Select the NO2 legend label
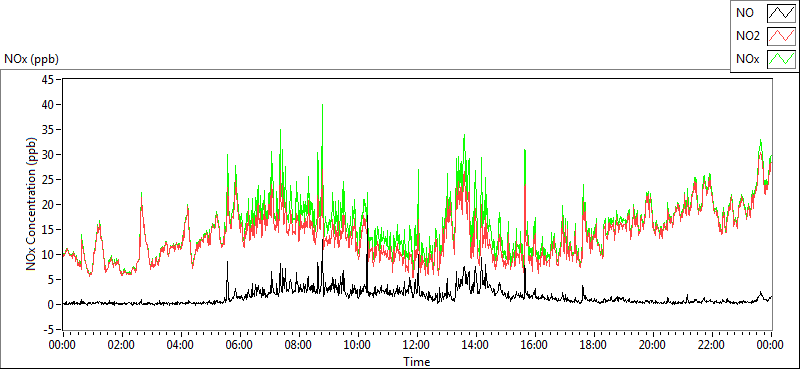 coord(748,36)
